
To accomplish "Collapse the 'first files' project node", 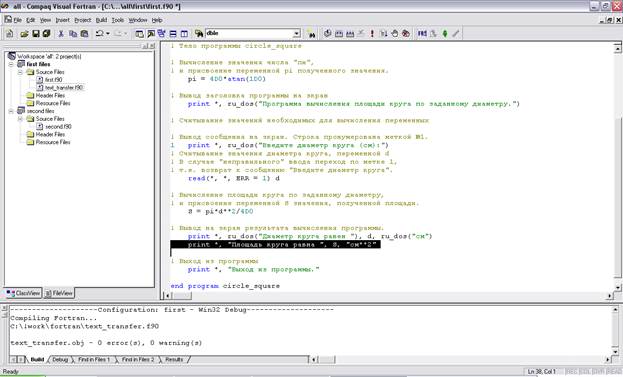I will click(11, 64).
